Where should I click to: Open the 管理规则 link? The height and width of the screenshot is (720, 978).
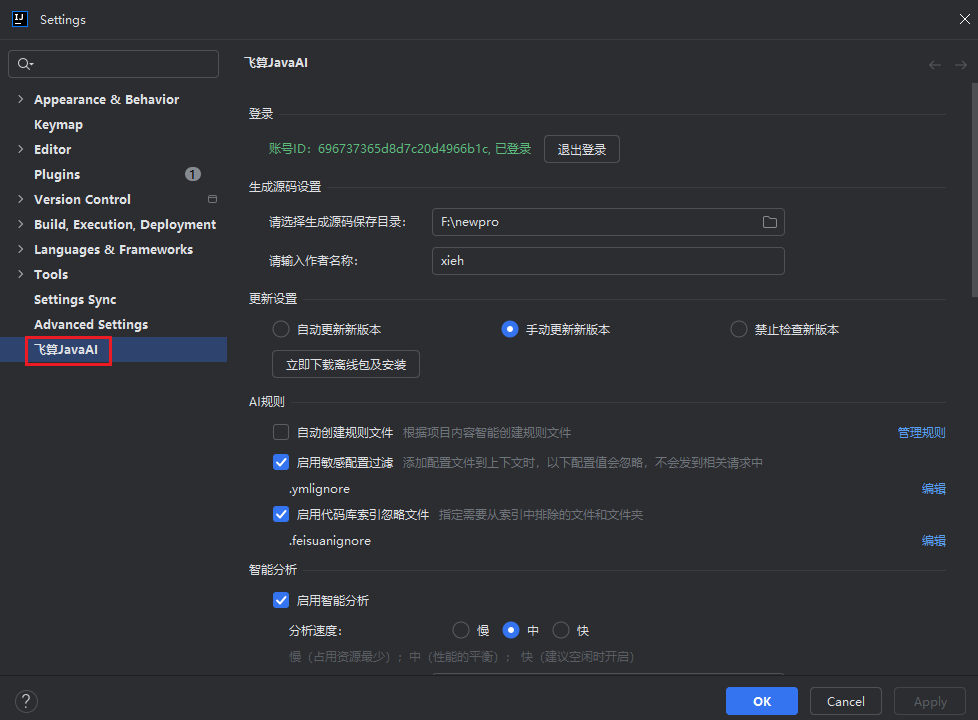pos(921,432)
